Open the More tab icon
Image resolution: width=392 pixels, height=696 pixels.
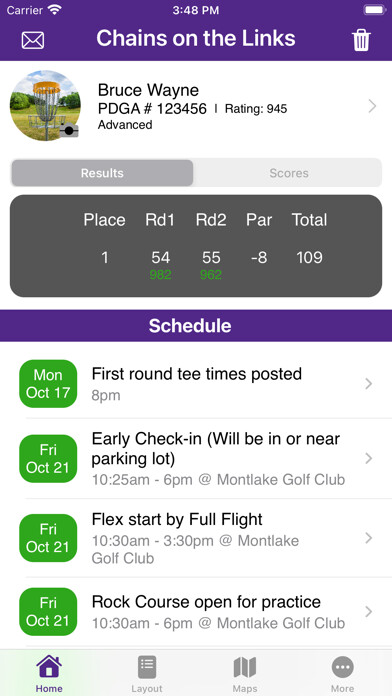pos(342,667)
